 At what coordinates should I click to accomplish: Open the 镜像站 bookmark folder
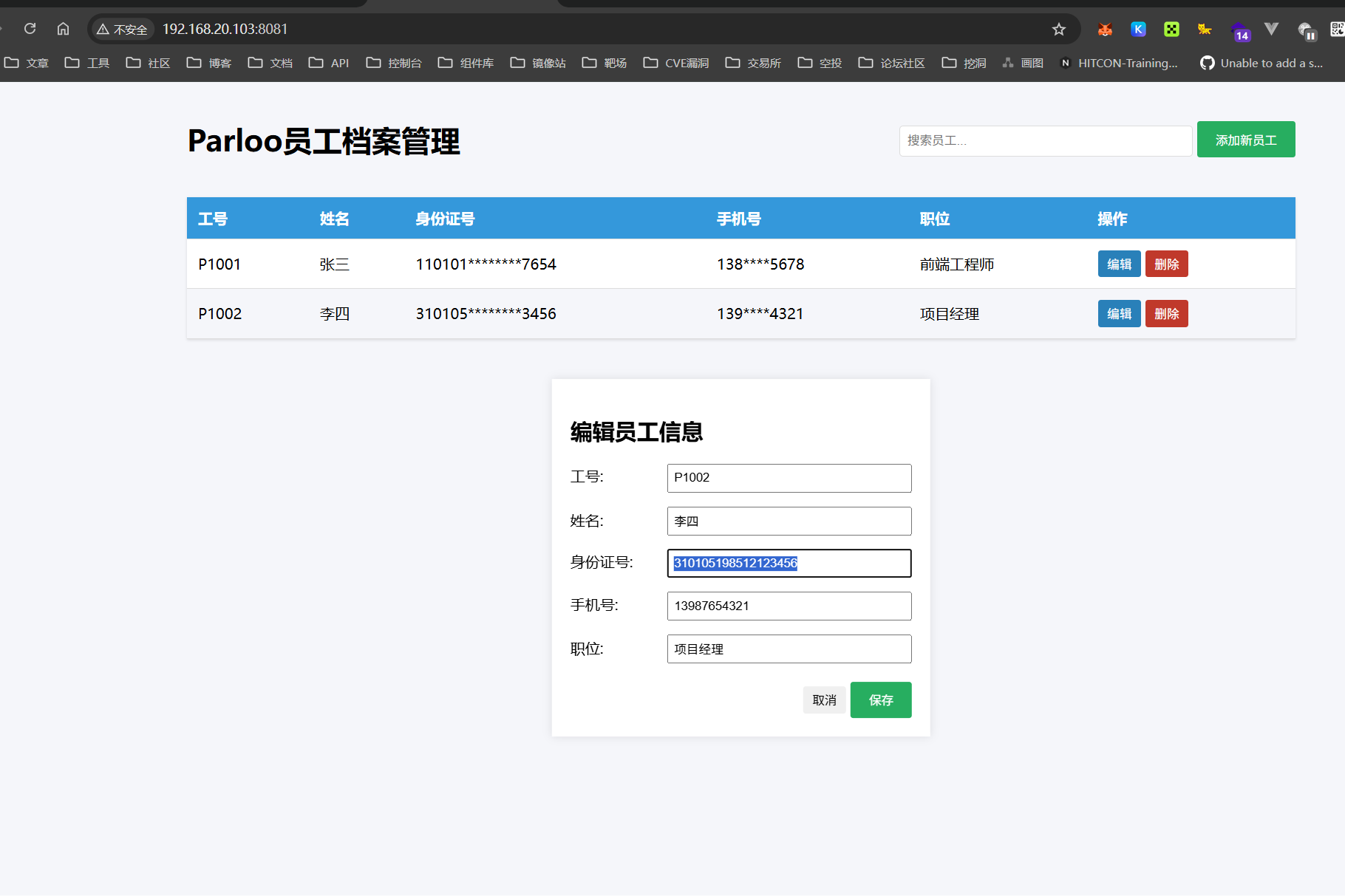pyautogui.click(x=538, y=63)
